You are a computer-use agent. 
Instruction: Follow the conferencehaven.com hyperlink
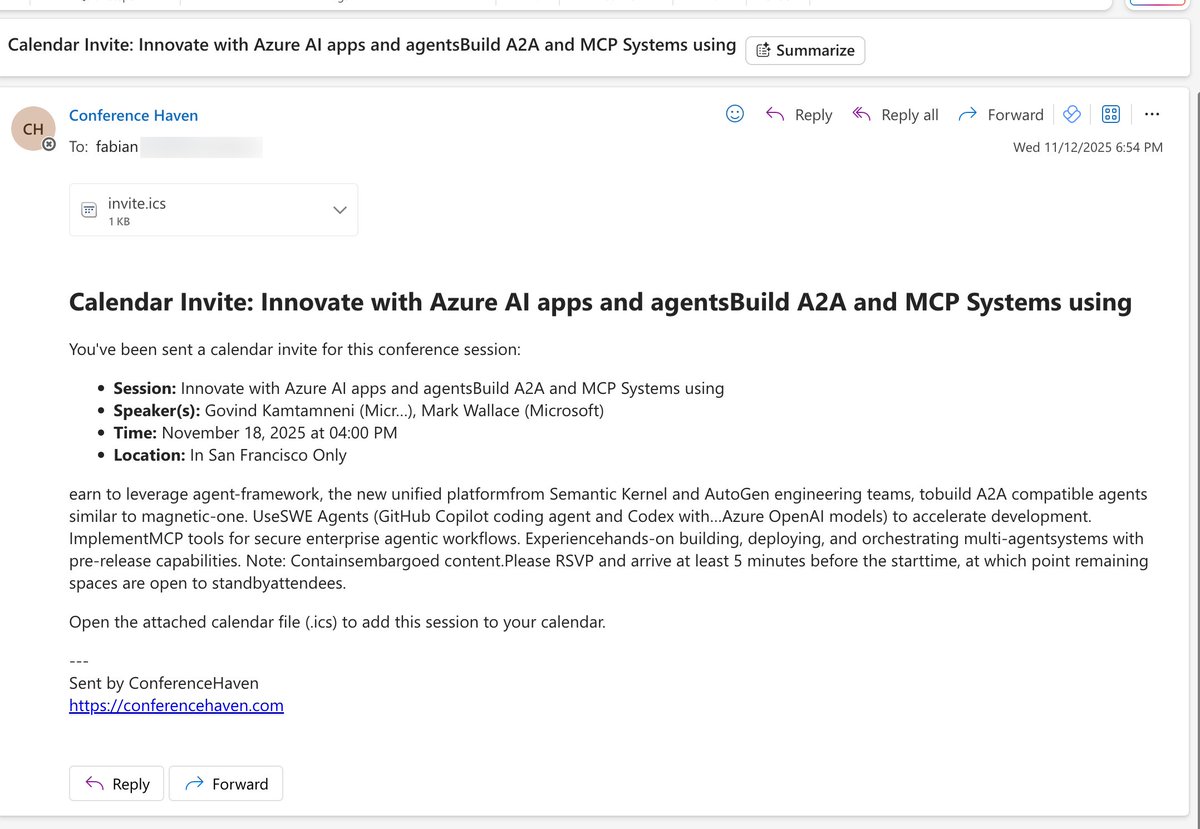click(x=176, y=705)
